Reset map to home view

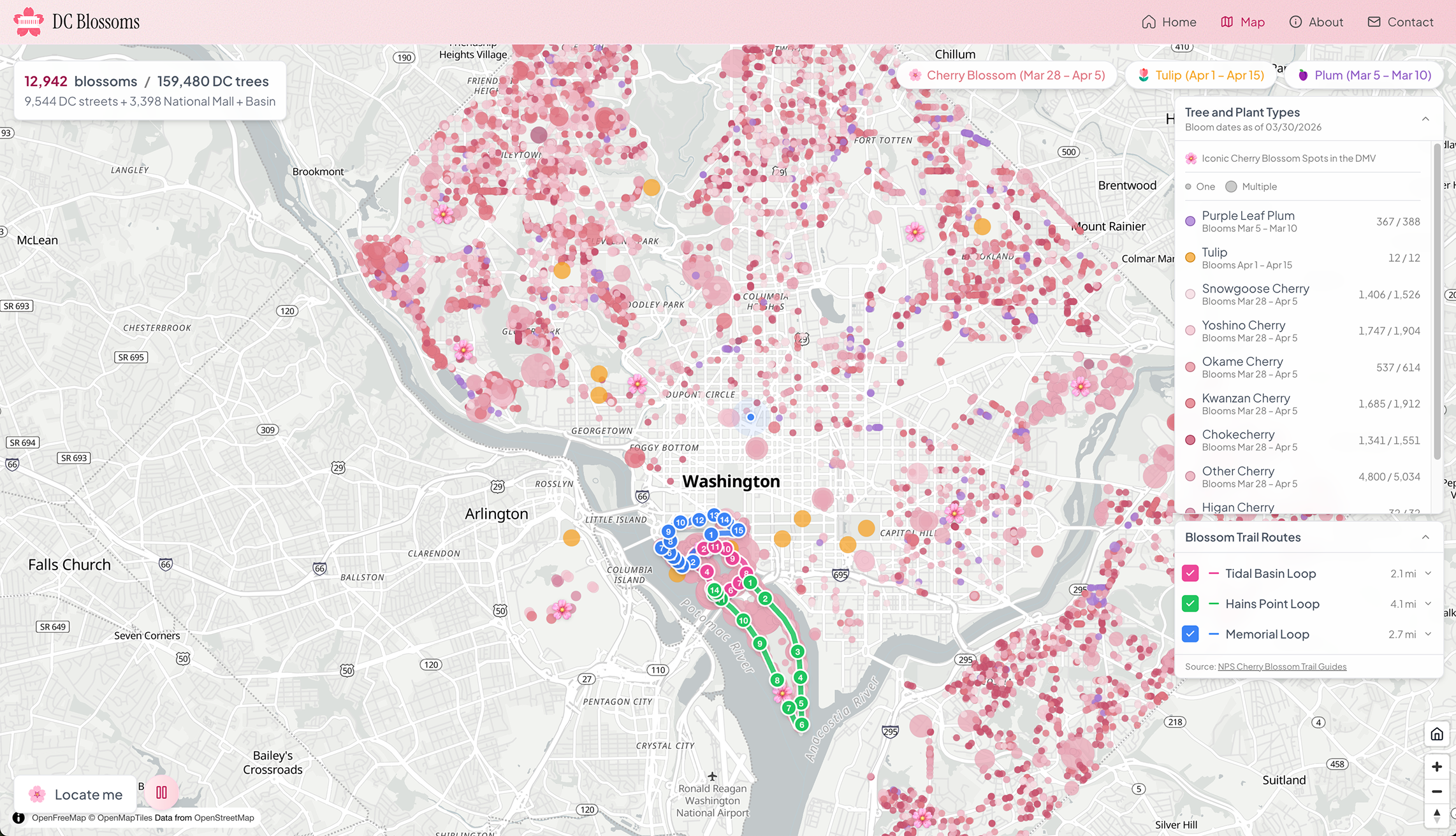tap(1437, 734)
